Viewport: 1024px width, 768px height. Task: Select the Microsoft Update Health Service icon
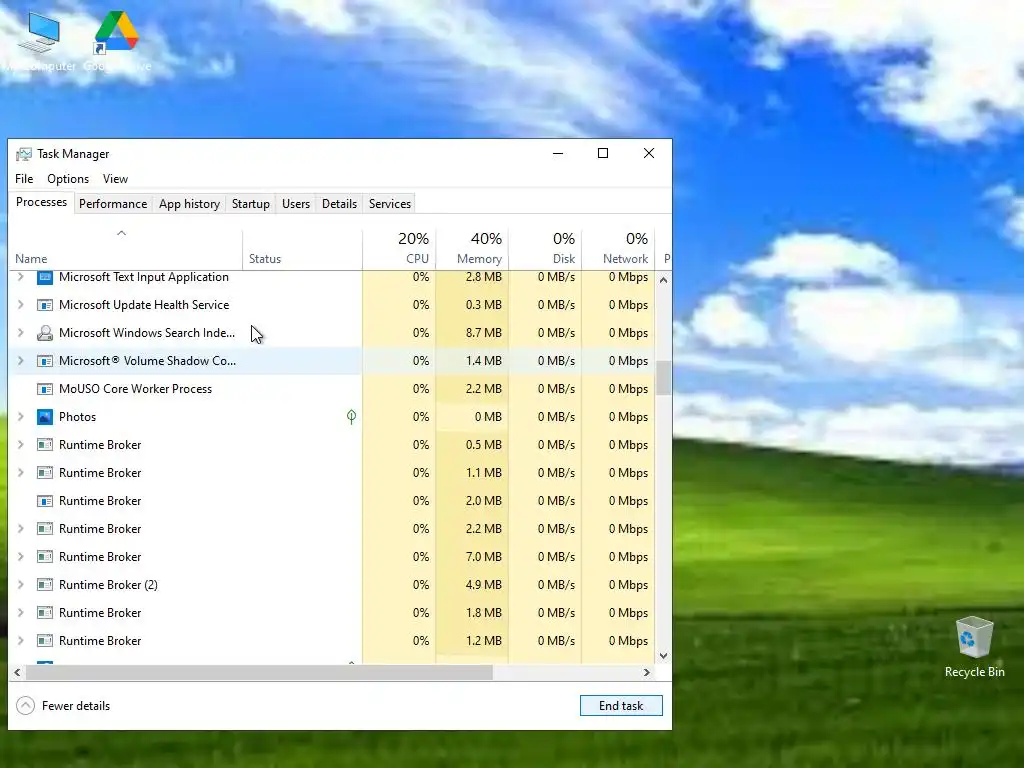click(x=44, y=305)
